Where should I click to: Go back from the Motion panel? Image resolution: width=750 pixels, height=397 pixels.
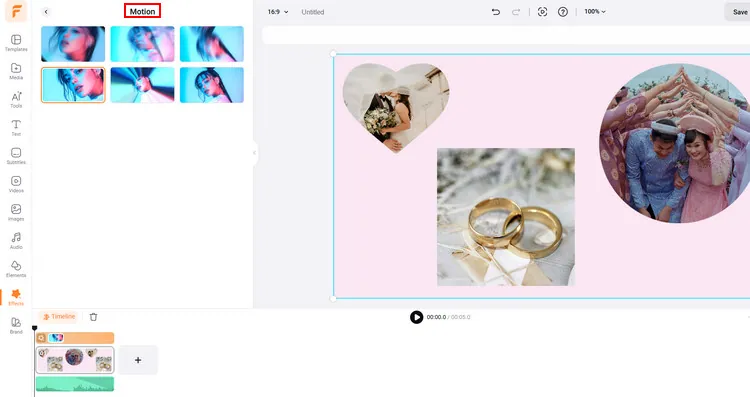click(x=46, y=11)
